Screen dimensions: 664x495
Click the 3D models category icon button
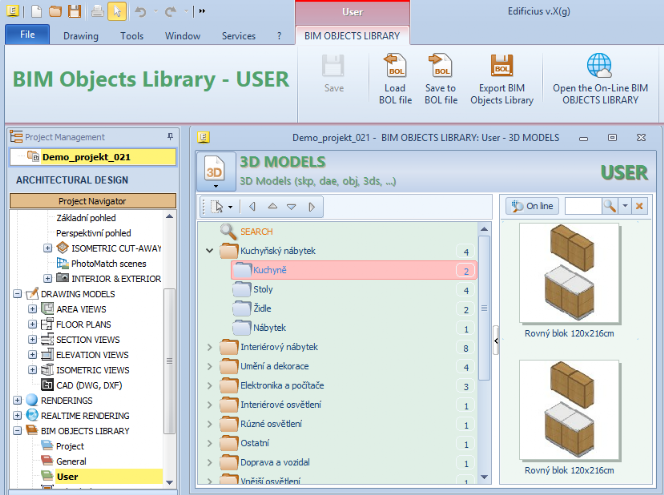pyautogui.click(x=214, y=169)
